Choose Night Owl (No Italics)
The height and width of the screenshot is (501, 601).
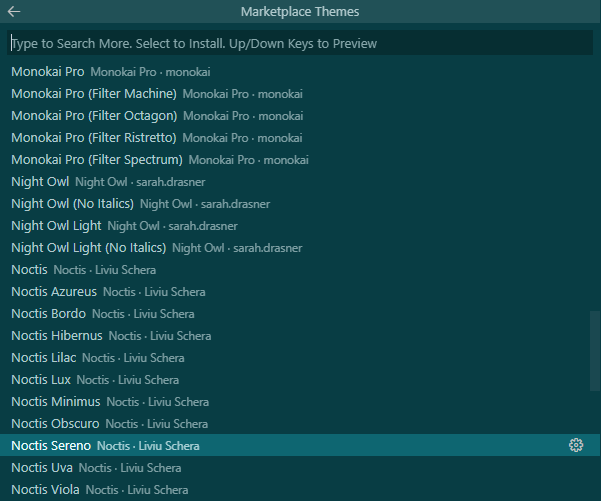pyautogui.click(x=72, y=204)
